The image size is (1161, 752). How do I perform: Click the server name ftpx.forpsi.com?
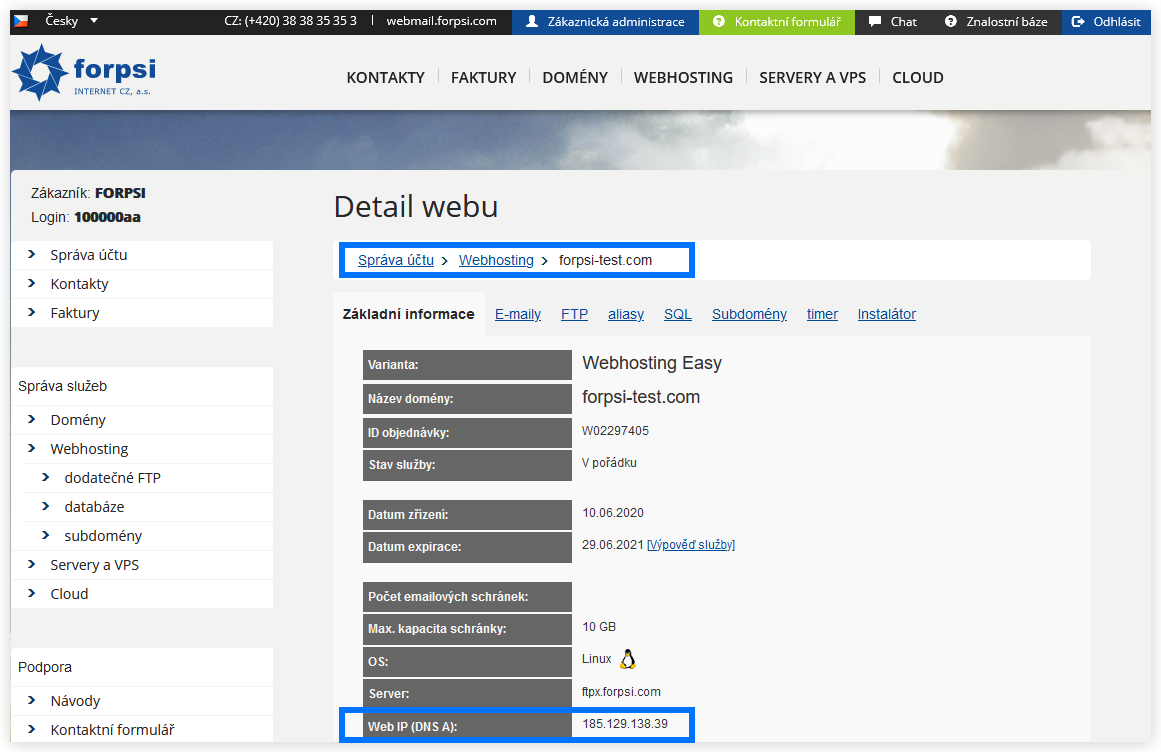pyautogui.click(x=621, y=692)
